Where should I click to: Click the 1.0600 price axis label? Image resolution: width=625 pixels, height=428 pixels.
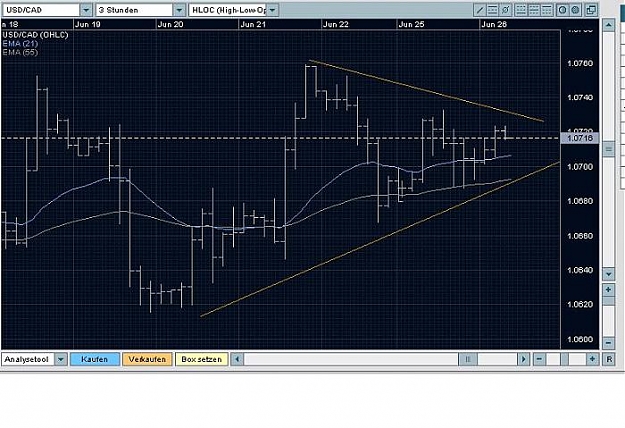[580, 340]
